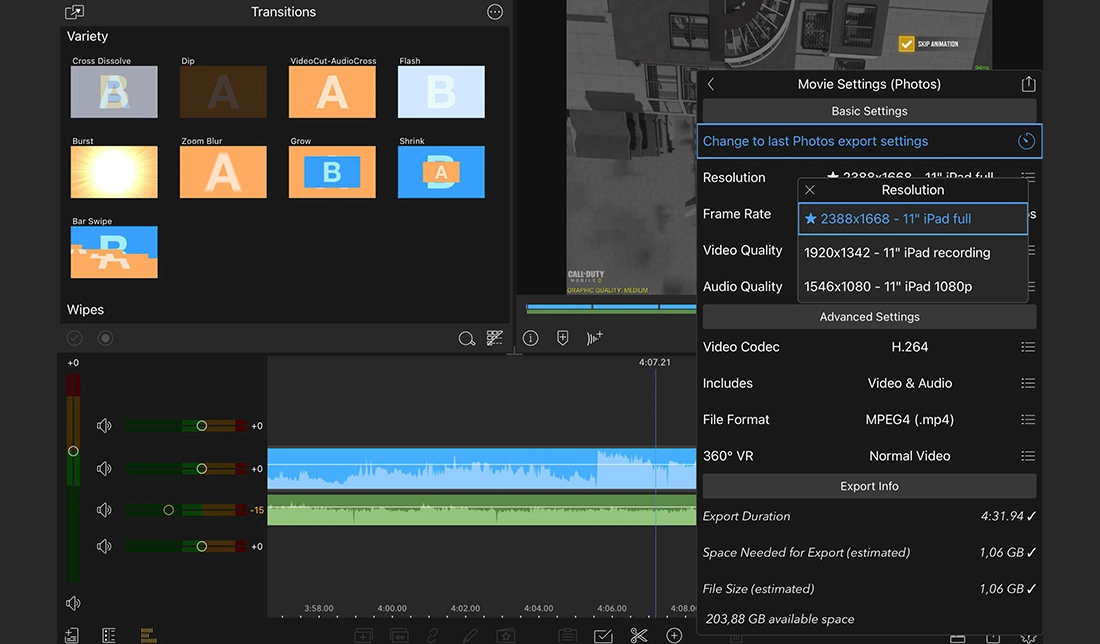The height and width of the screenshot is (644, 1100).
Task: Choose 1546x1080 iPad 1080p resolution
Action: [x=888, y=287]
